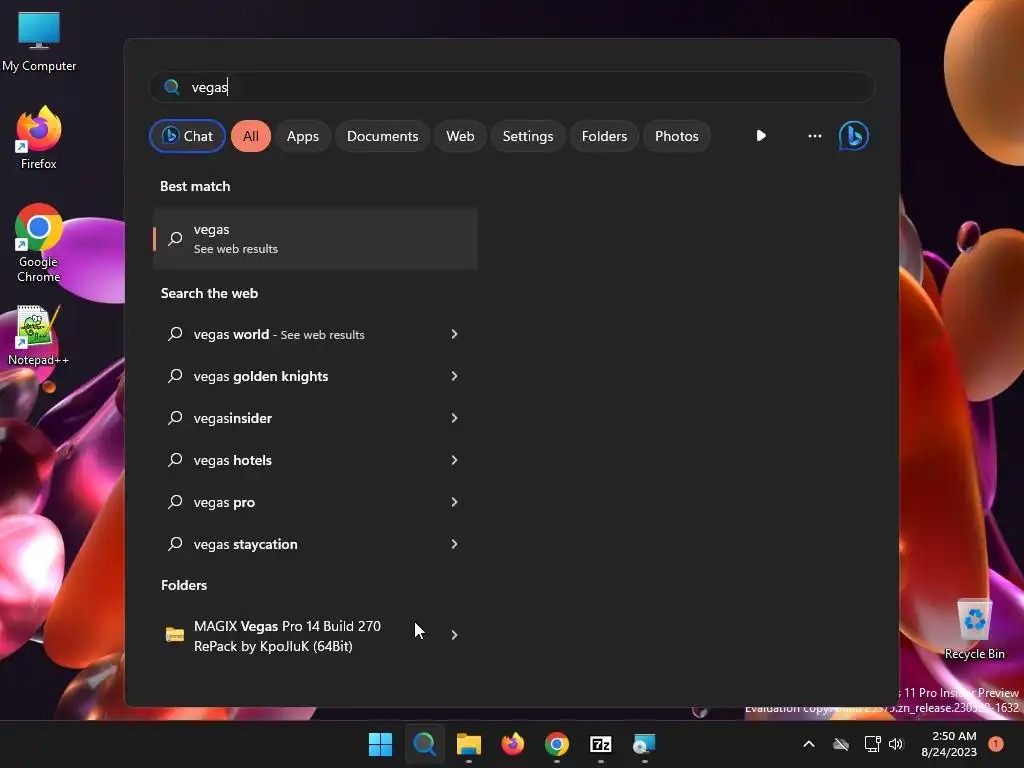Switch to the Apps filter
Image resolution: width=1024 pixels, height=768 pixels.
302,136
